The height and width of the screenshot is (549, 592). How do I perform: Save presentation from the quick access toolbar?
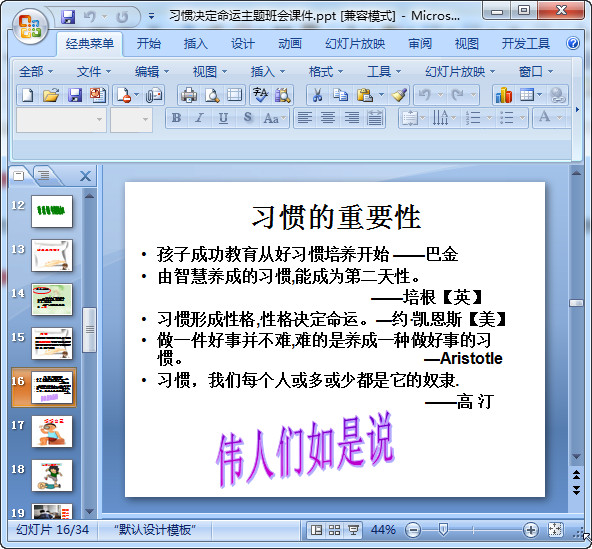(x=68, y=17)
